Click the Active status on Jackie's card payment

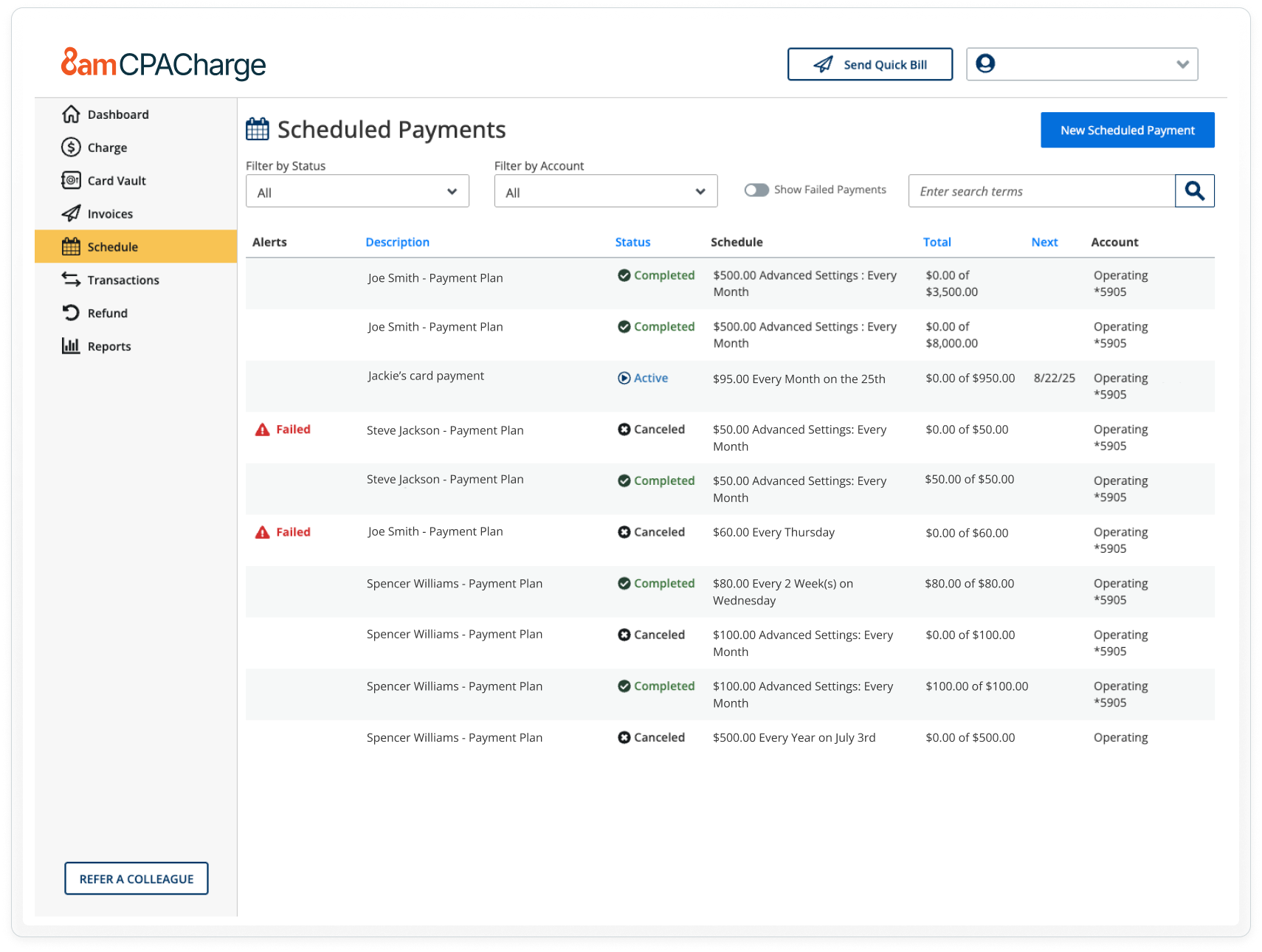(649, 378)
